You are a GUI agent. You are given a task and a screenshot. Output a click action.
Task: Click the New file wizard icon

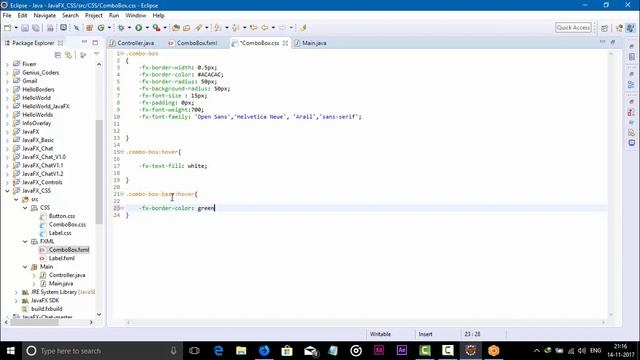pyautogui.click(x=7, y=28)
